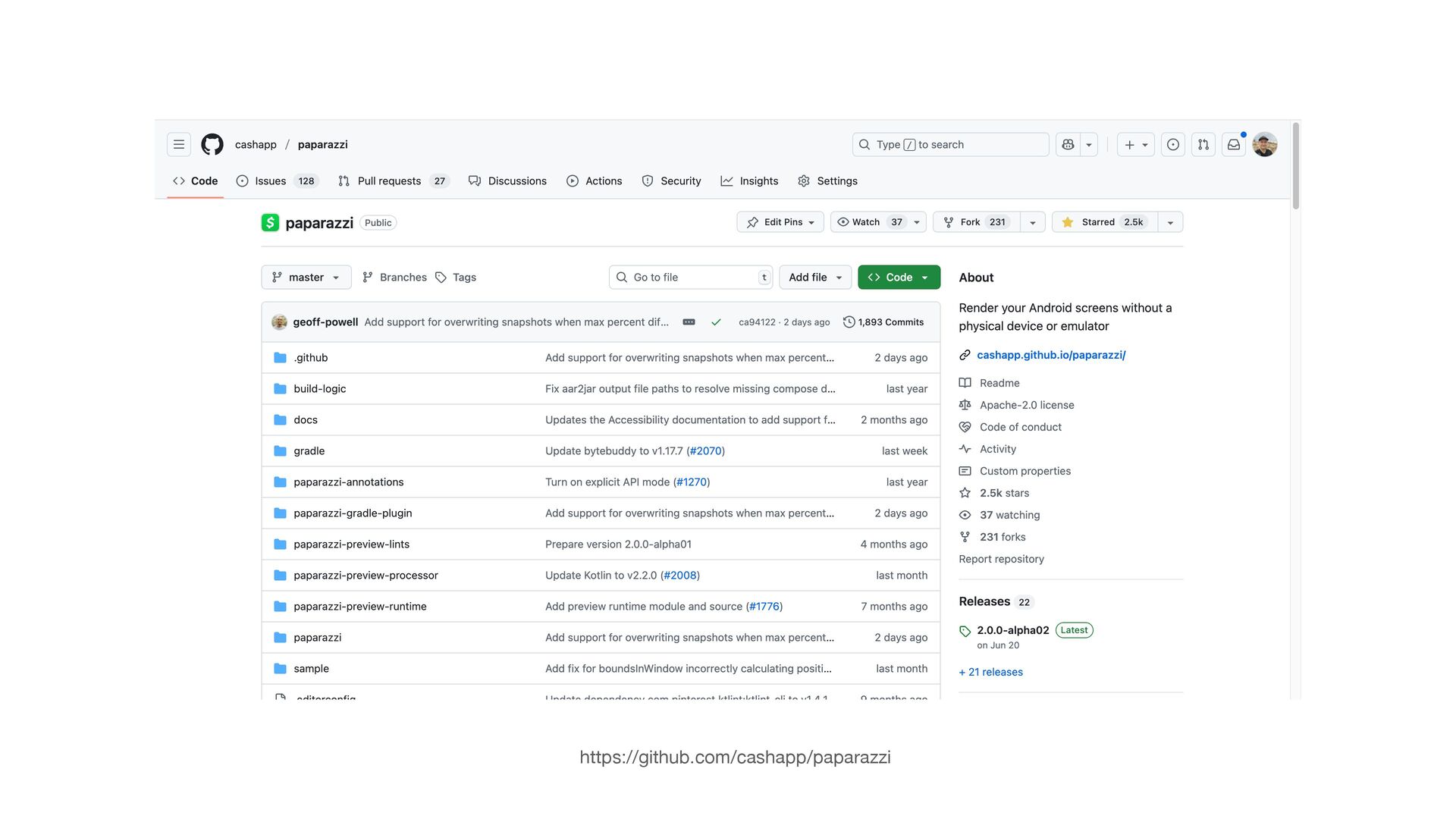Open the Actions tab
Viewport: 1456px width, 819px height.
(x=595, y=180)
